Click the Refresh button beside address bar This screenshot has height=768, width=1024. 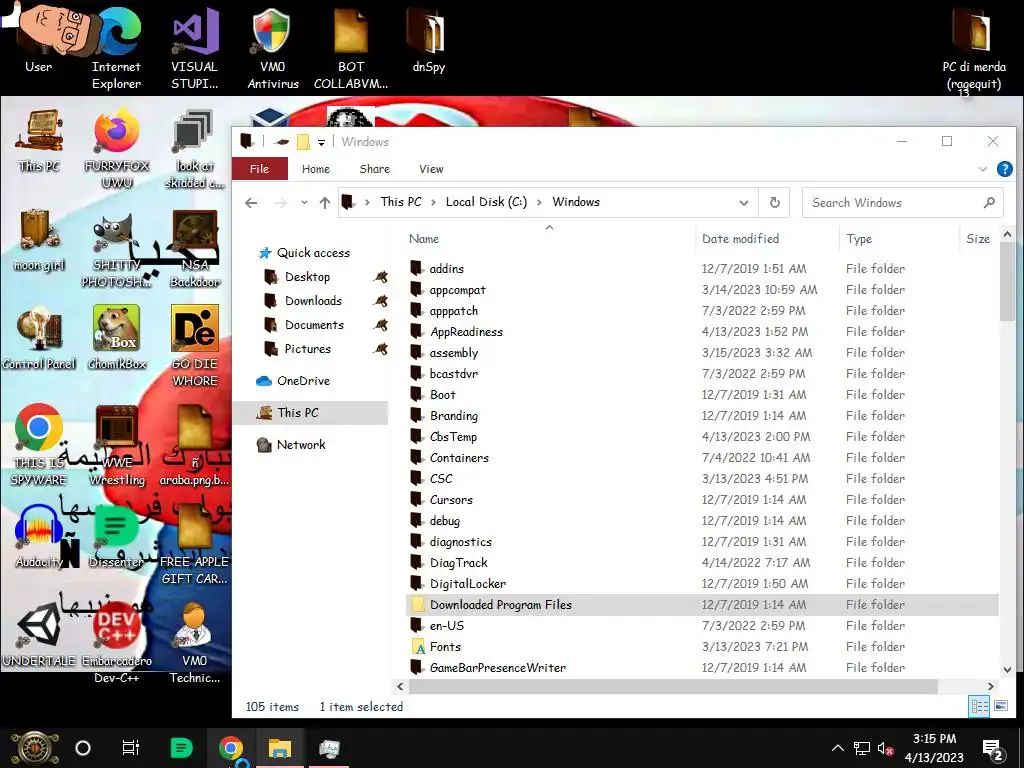tap(775, 202)
